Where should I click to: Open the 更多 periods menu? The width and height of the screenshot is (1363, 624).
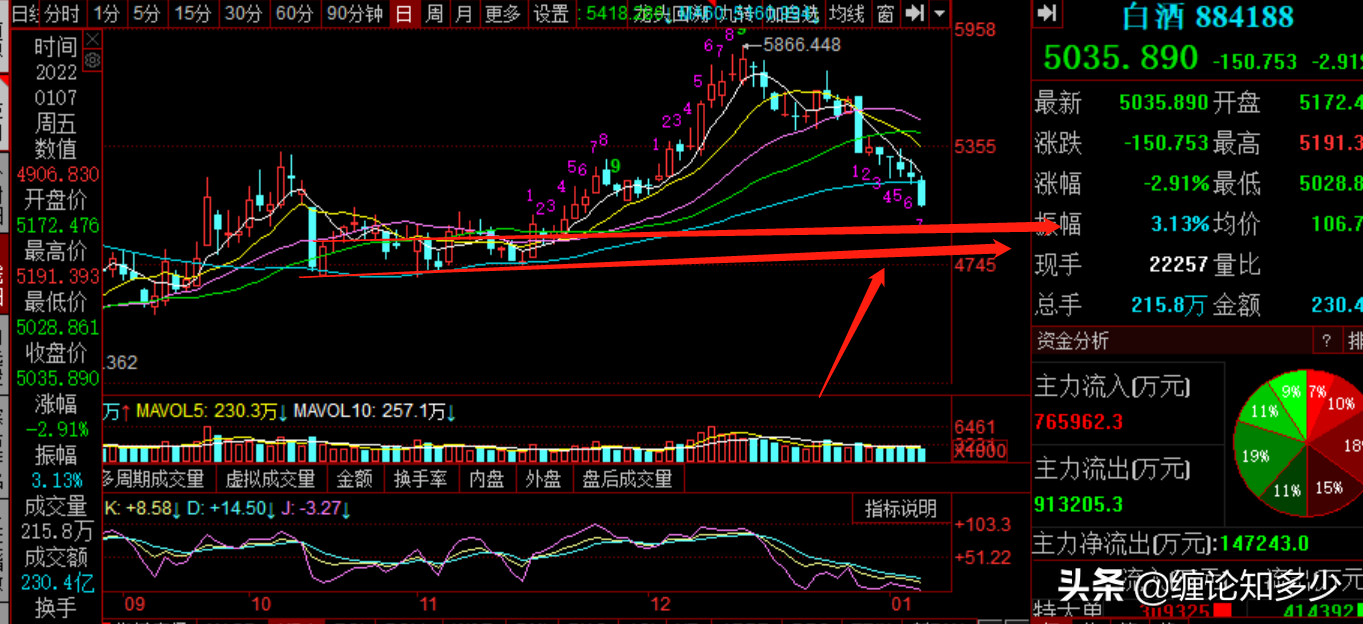click(x=503, y=13)
